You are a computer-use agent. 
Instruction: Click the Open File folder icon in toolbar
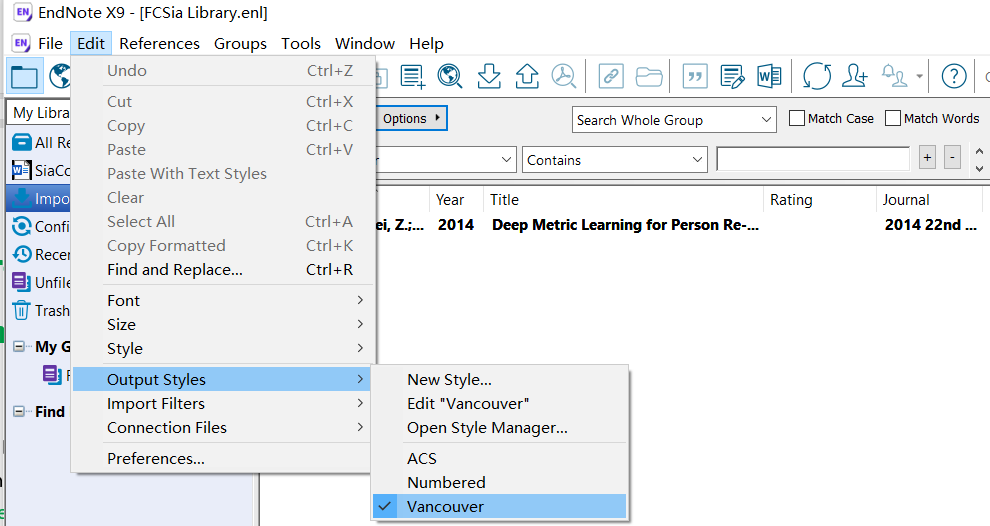pyautogui.click(x=648, y=76)
